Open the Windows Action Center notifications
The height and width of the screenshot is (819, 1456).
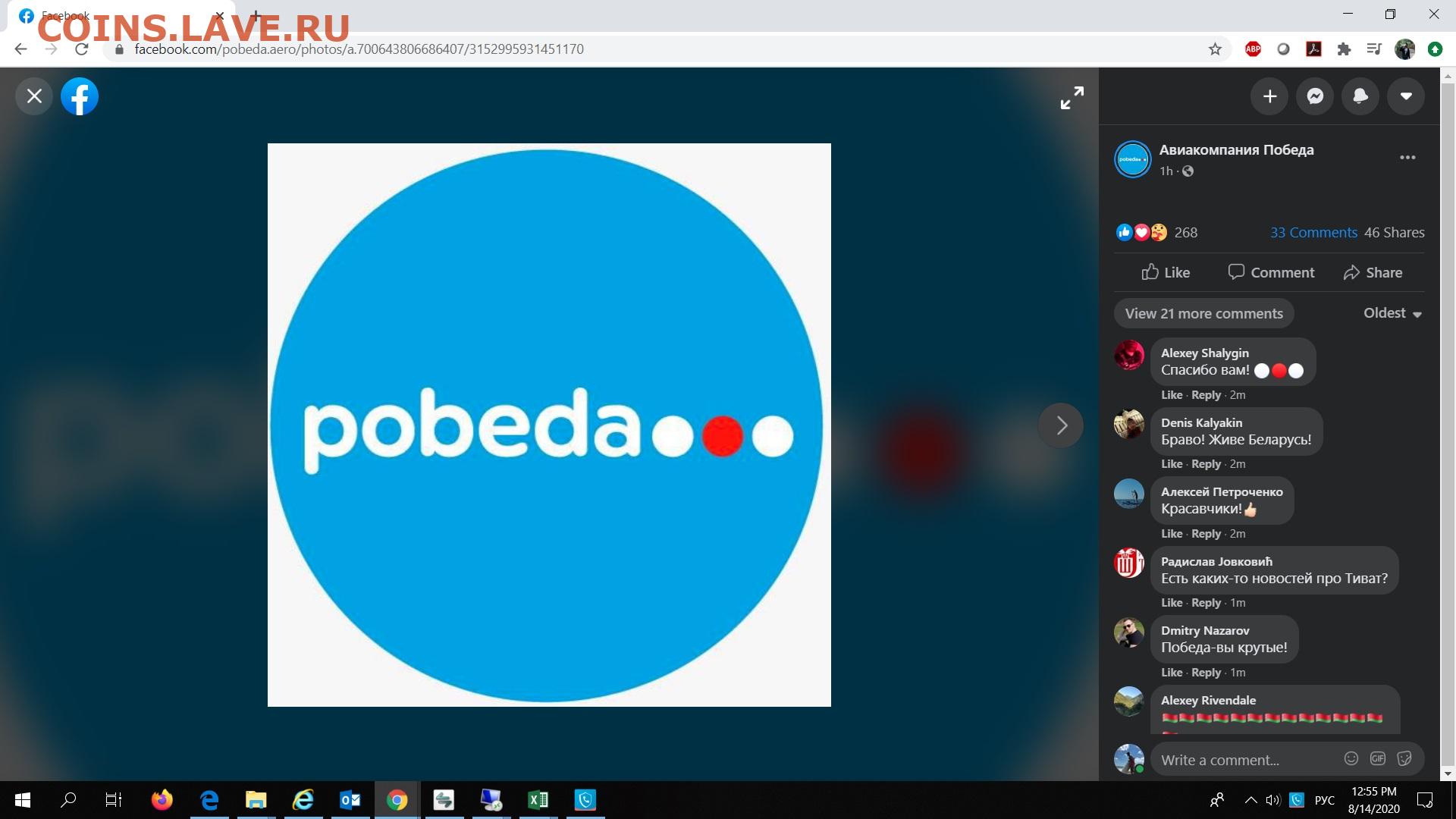coord(1425,800)
